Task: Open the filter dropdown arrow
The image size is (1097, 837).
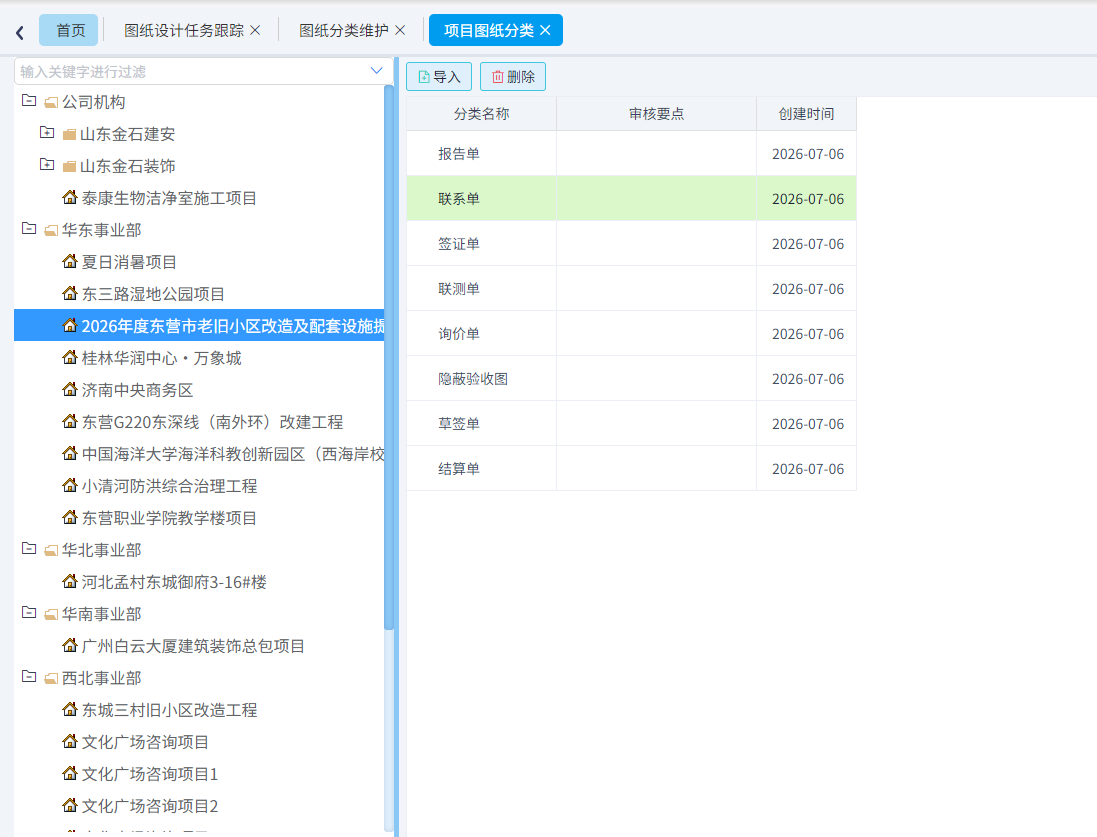Action: pyautogui.click(x=376, y=71)
